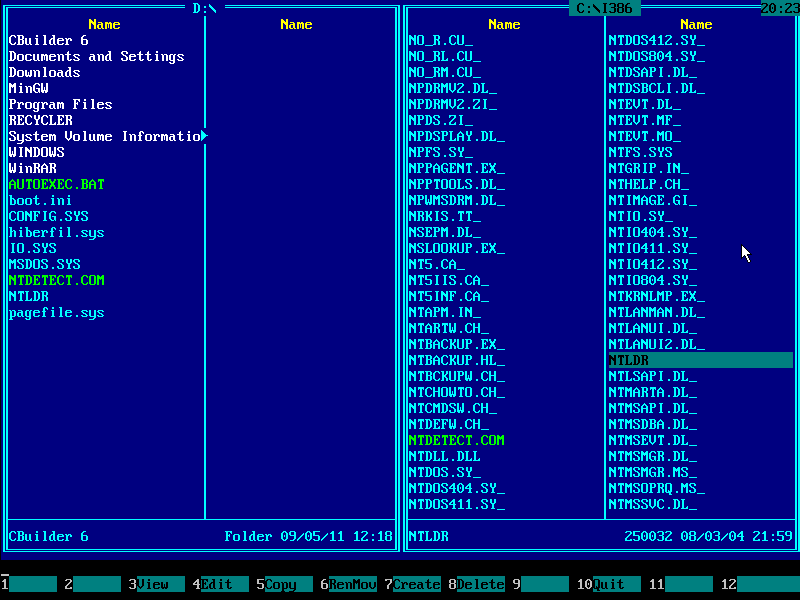
Task: Select AUTOEXEC.BAT in the D: panel
Action: tap(57, 184)
